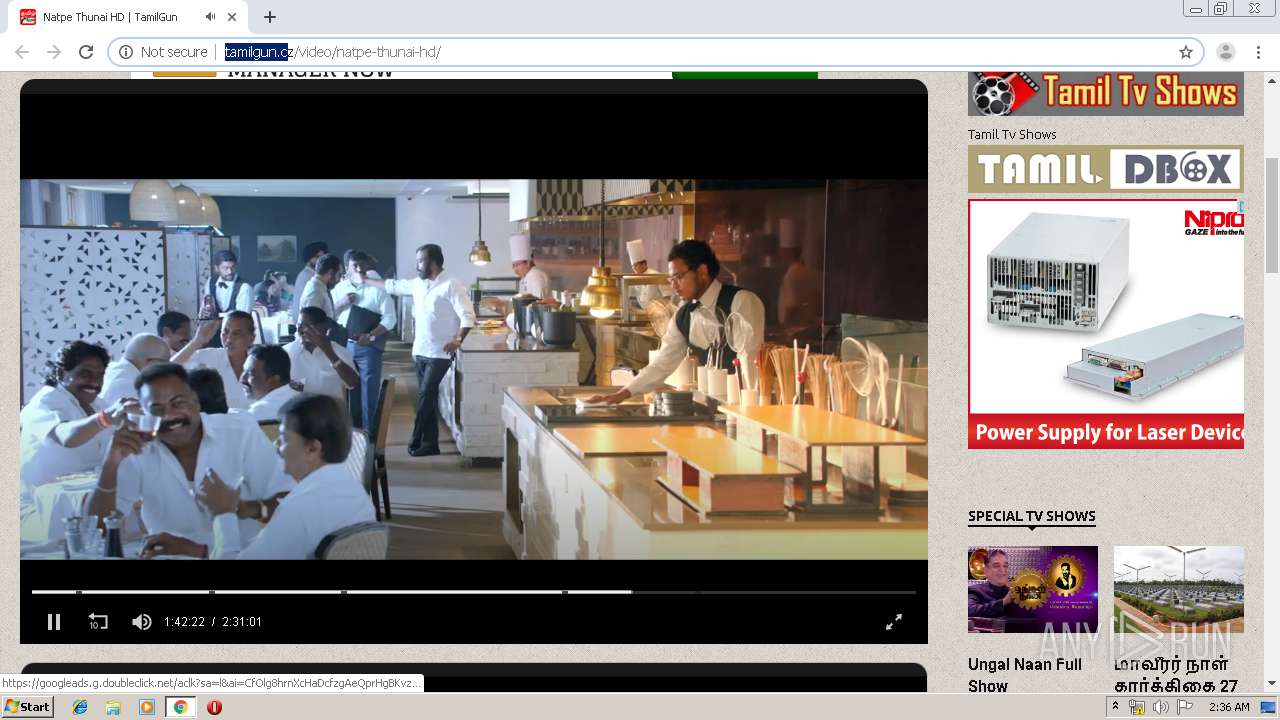Open Tamil Tv Shows banner
Screen dimensions: 1280x720
tap(1106, 93)
